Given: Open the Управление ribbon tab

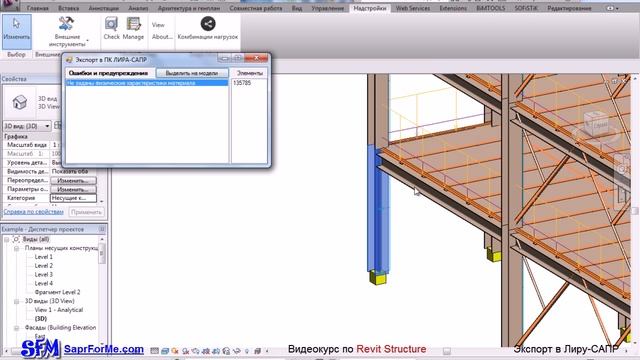Looking at the screenshot, I should point(327,8).
